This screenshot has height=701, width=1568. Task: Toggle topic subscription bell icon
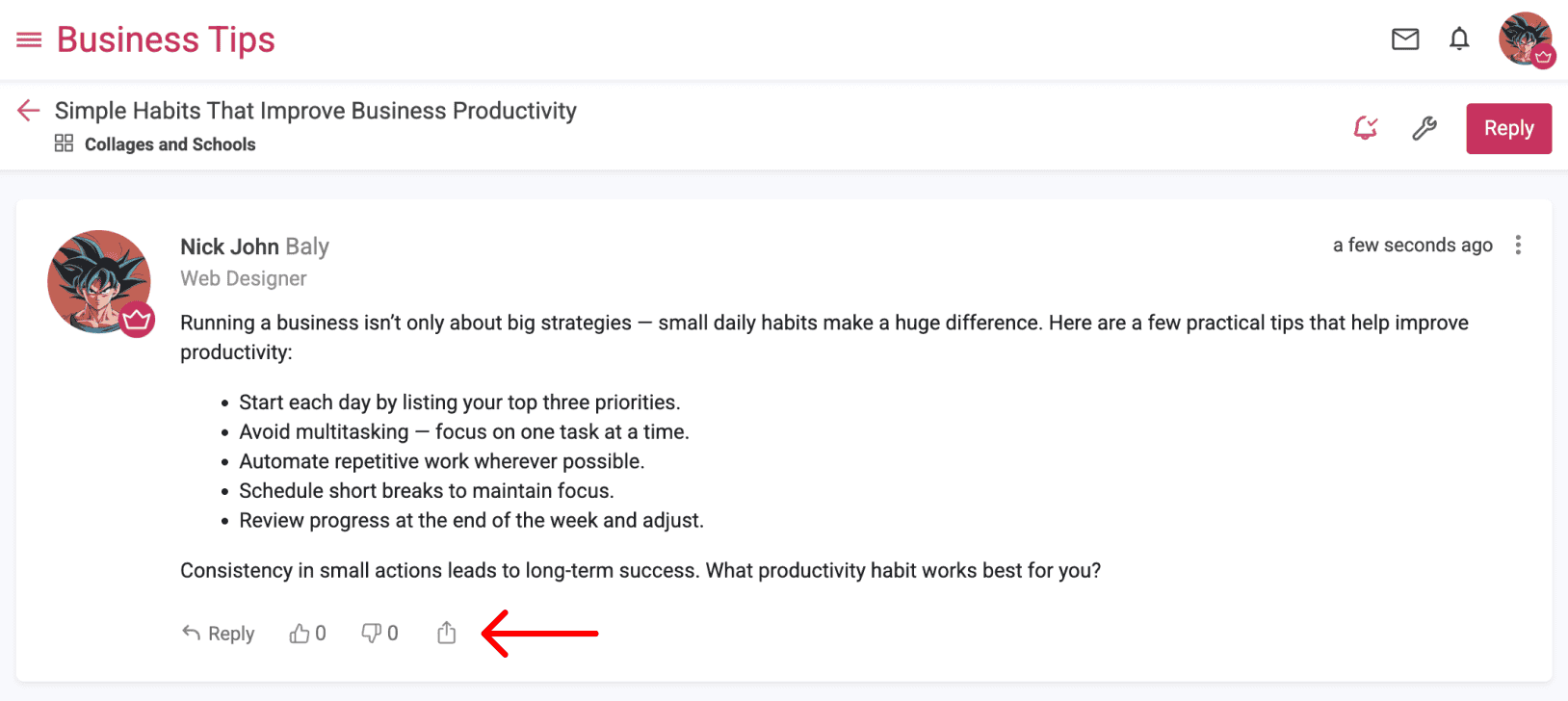point(1365,128)
